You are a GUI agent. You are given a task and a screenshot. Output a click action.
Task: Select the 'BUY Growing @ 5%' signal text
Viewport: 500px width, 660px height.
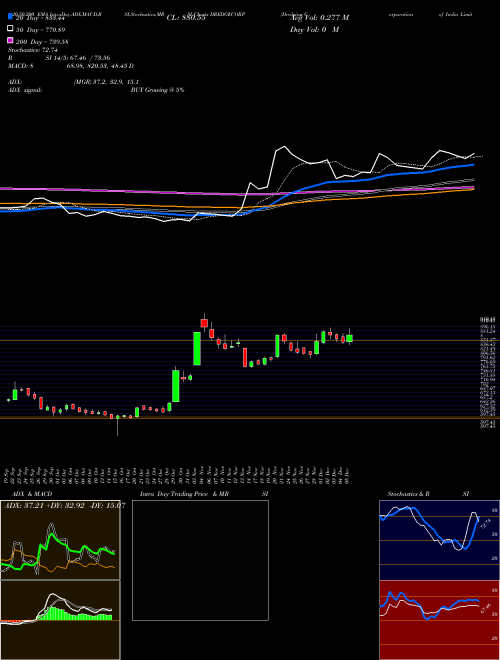click(157, 90)
